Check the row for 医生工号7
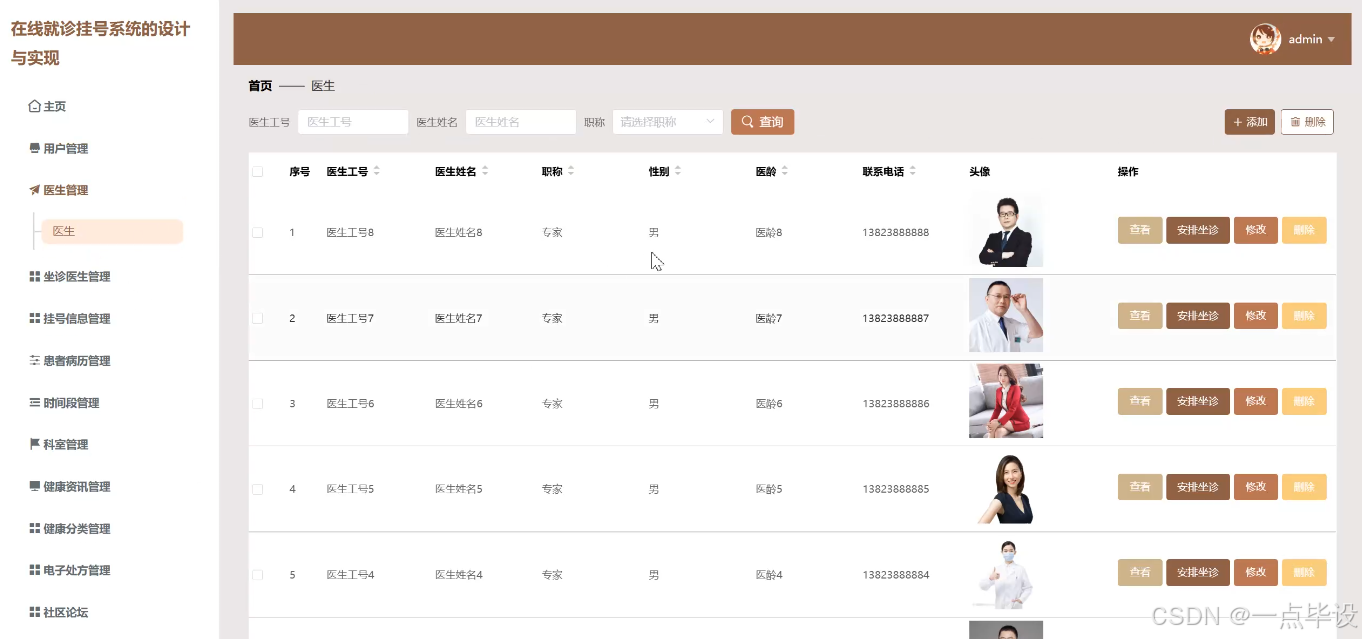The width and height of the screenshot is (1362, 639). point(257,318)
